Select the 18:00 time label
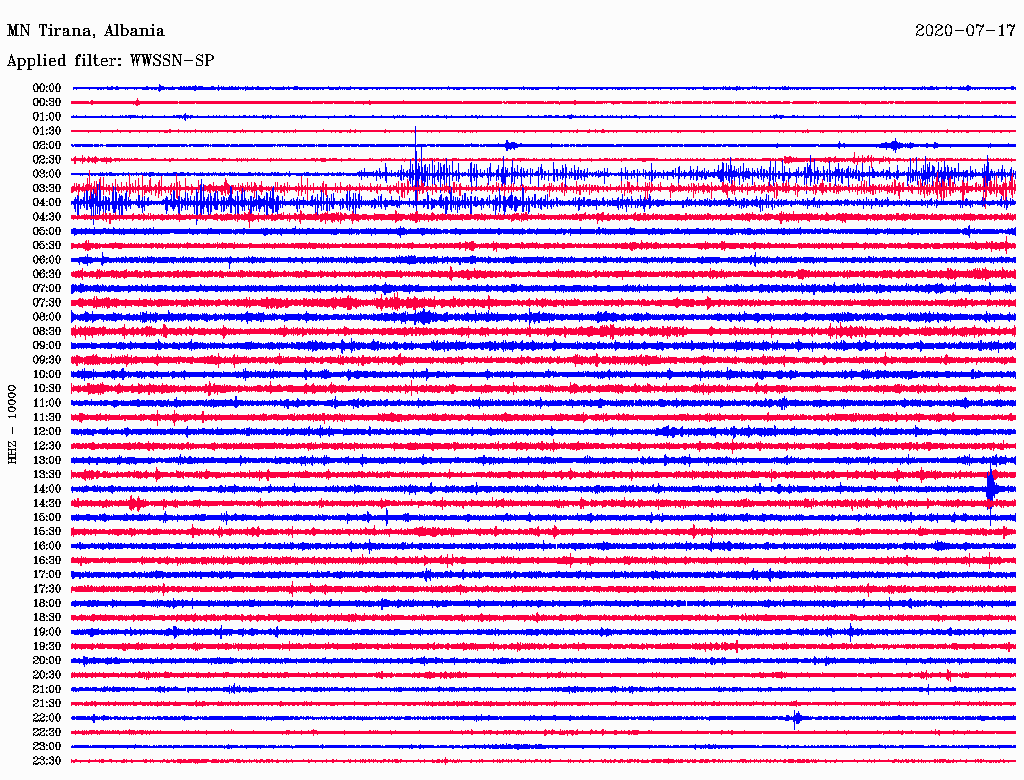1024x780 pixels. [x=47, y=603]
